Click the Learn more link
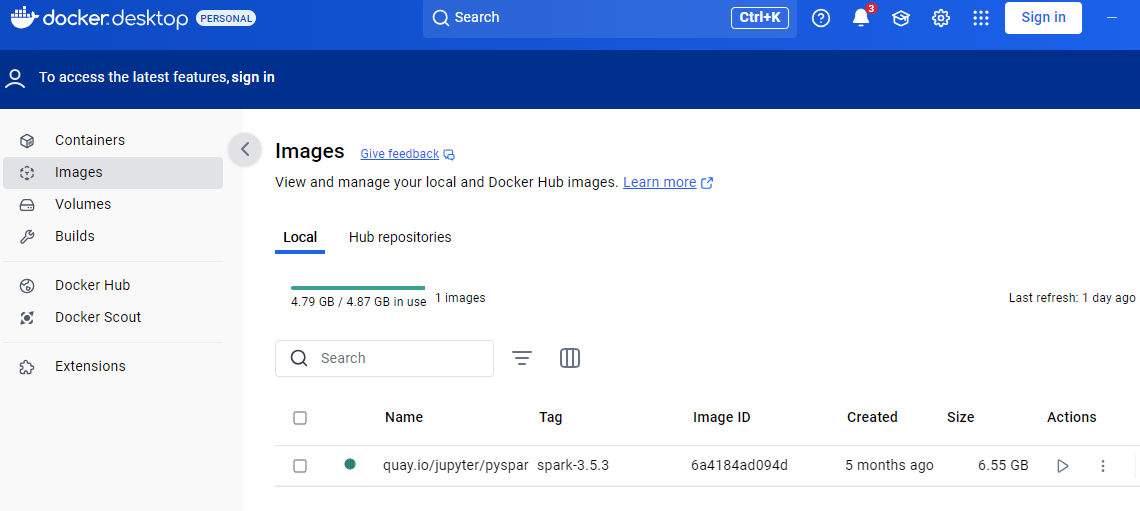This screenshot has height=511, width=1140. click(659, 182)
